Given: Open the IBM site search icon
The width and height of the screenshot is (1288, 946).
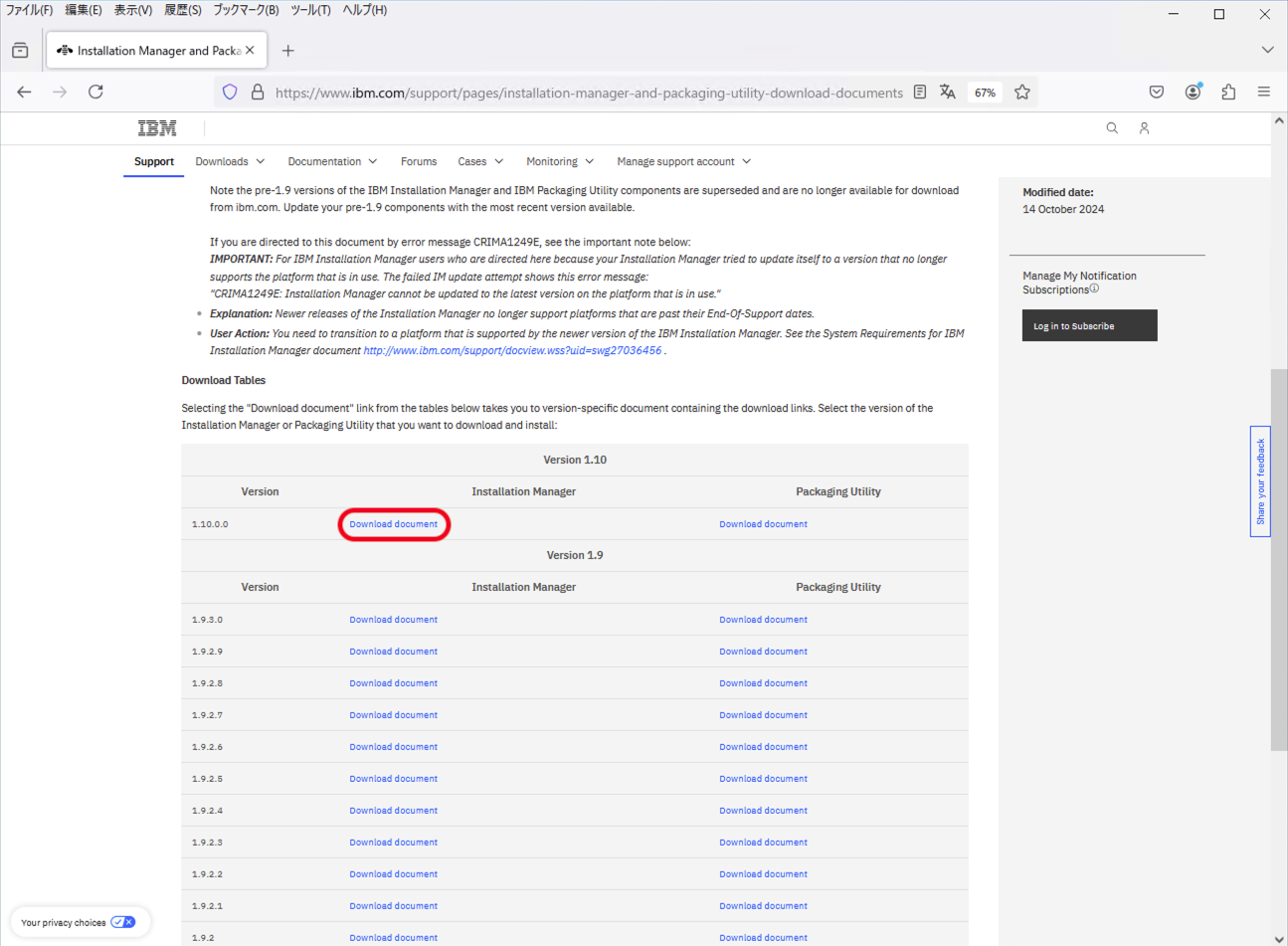Looking at the screenshot, I should pyautogui.click(x=1112, y=127).
